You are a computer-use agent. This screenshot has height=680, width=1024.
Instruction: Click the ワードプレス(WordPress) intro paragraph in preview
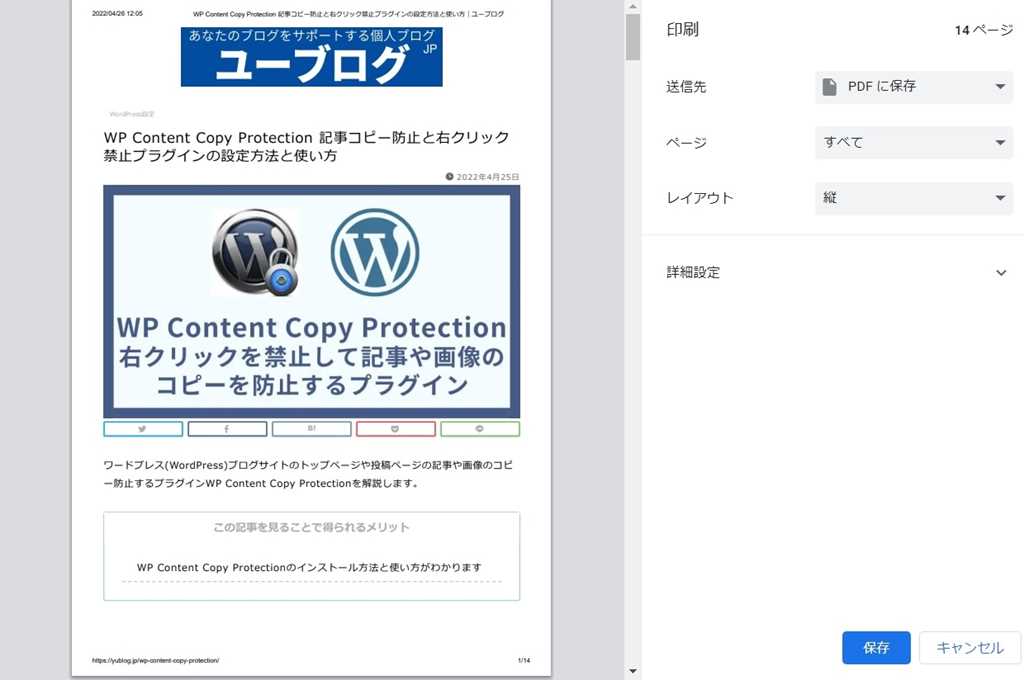click(308, 474)
